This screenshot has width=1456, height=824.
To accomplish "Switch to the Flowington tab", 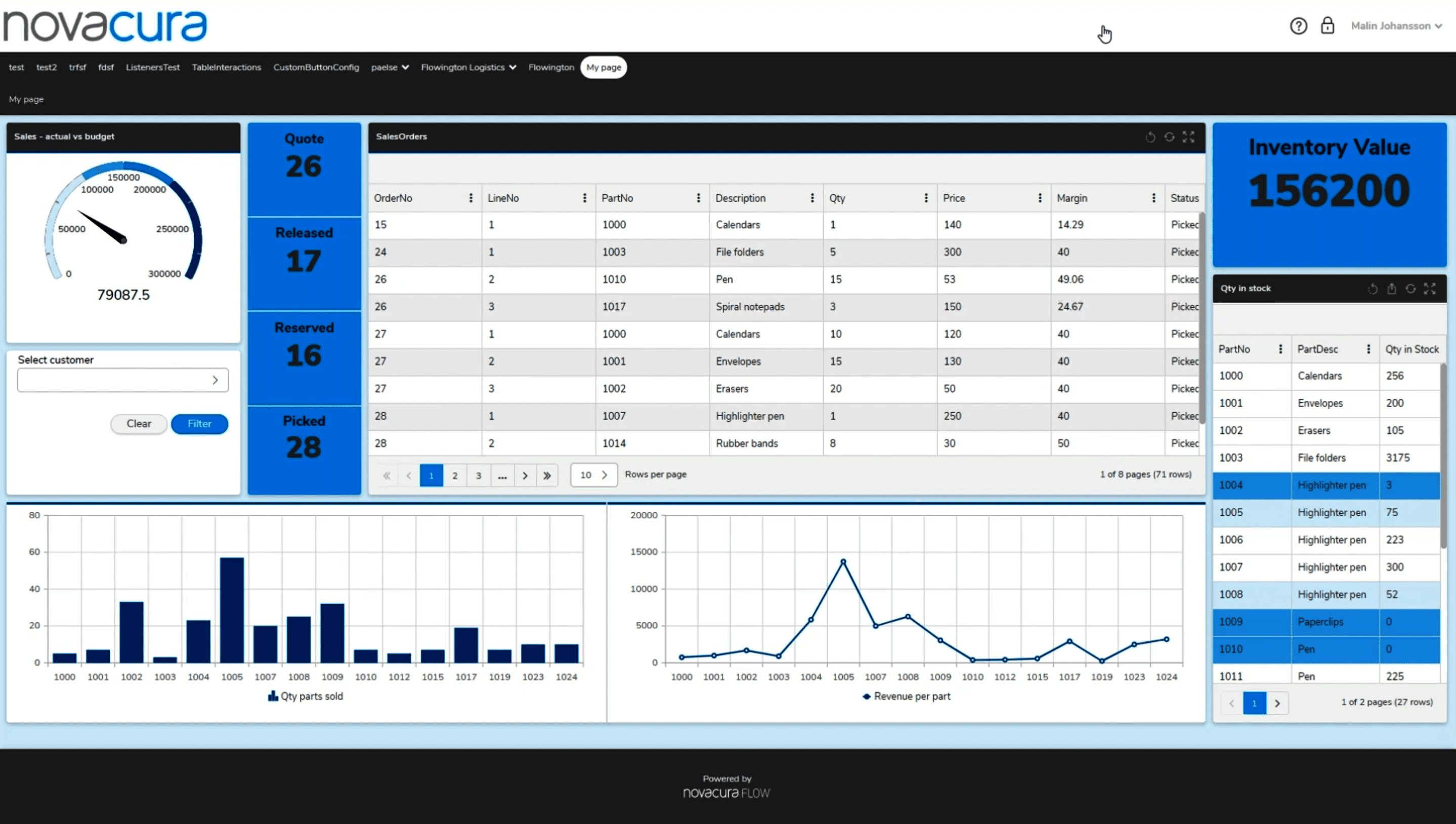I will 551,67.
